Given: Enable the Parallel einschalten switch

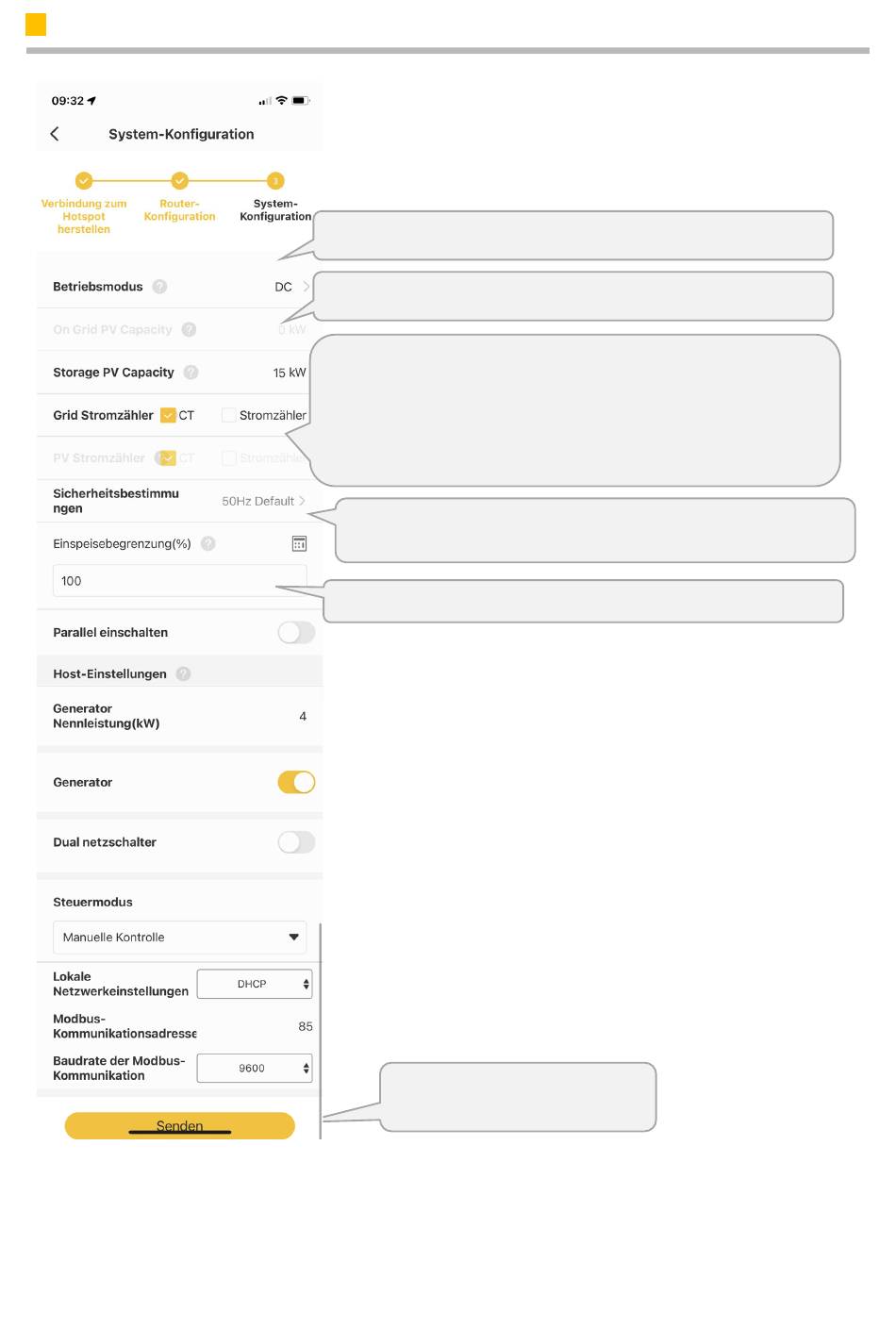Looking at the screenshot, I should [x=296, y=632].
